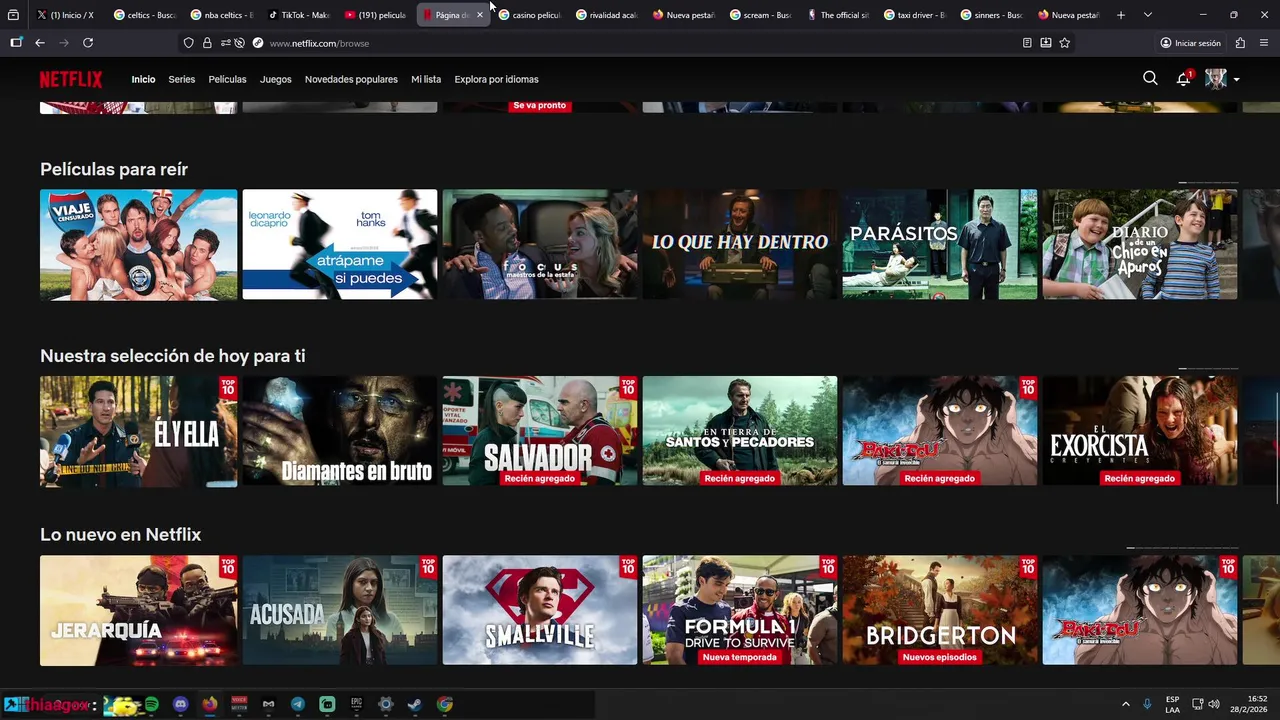The image size is (1280, 720).
Task: Open the Firefox extensions puzzle icon
Action: pos(1240,43)
